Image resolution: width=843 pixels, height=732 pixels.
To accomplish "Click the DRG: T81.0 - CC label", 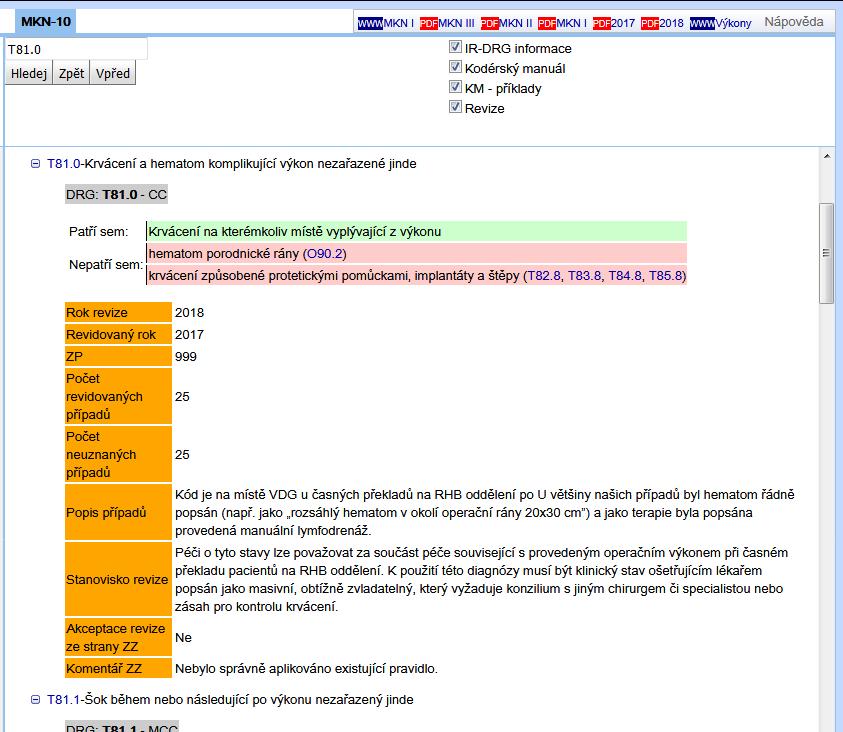I will point(116,195).
